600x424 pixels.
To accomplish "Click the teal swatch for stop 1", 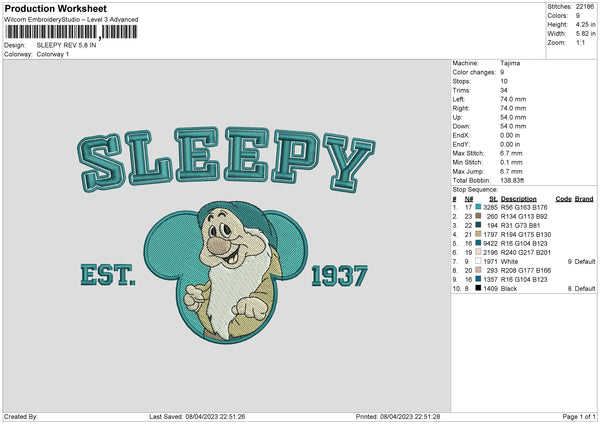I will click(x=478, y=207).
